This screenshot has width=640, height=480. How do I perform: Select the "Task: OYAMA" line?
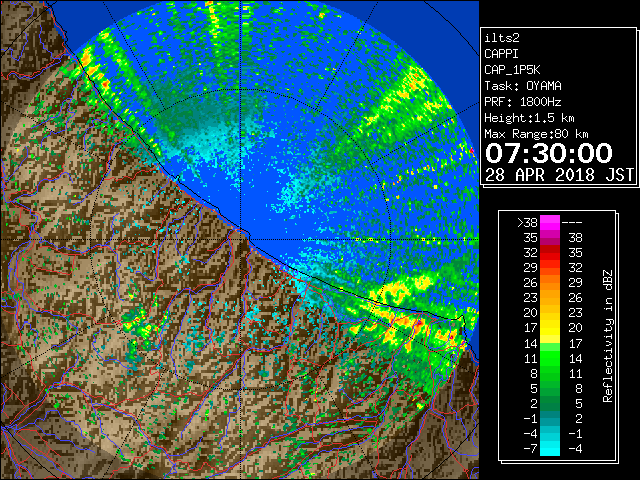(523, 86)
